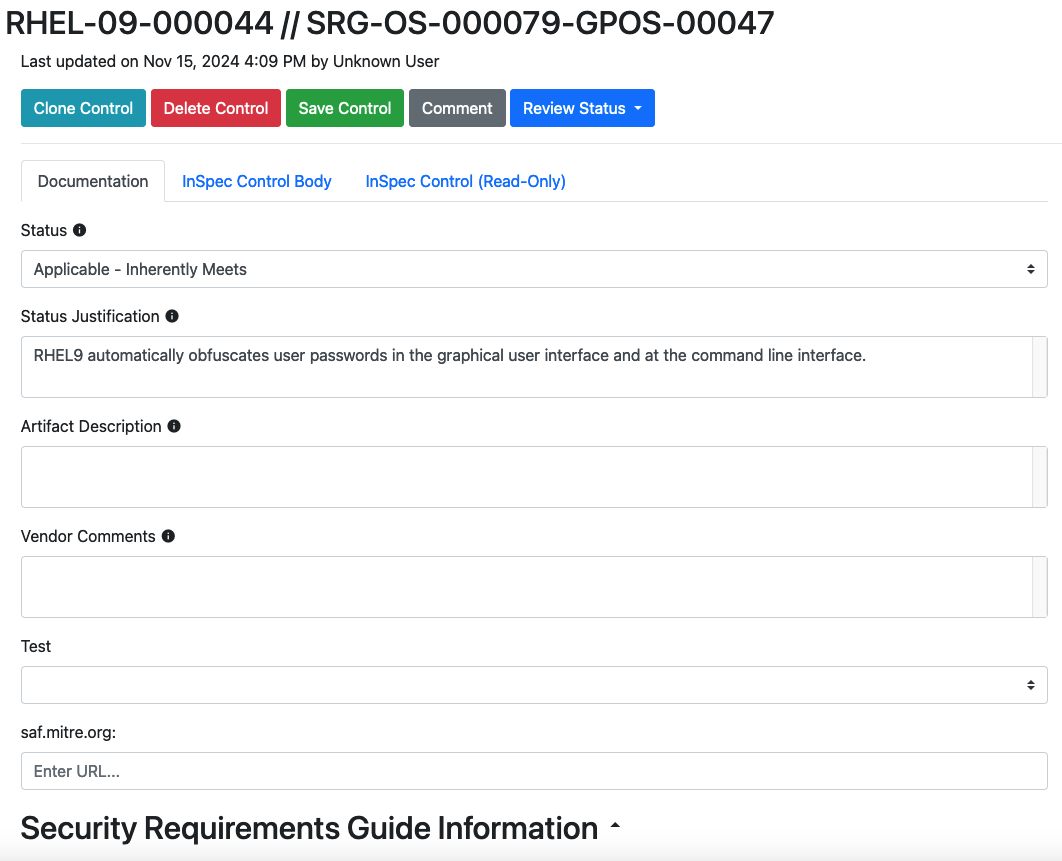Click the Status info icon

coord(80,230)
